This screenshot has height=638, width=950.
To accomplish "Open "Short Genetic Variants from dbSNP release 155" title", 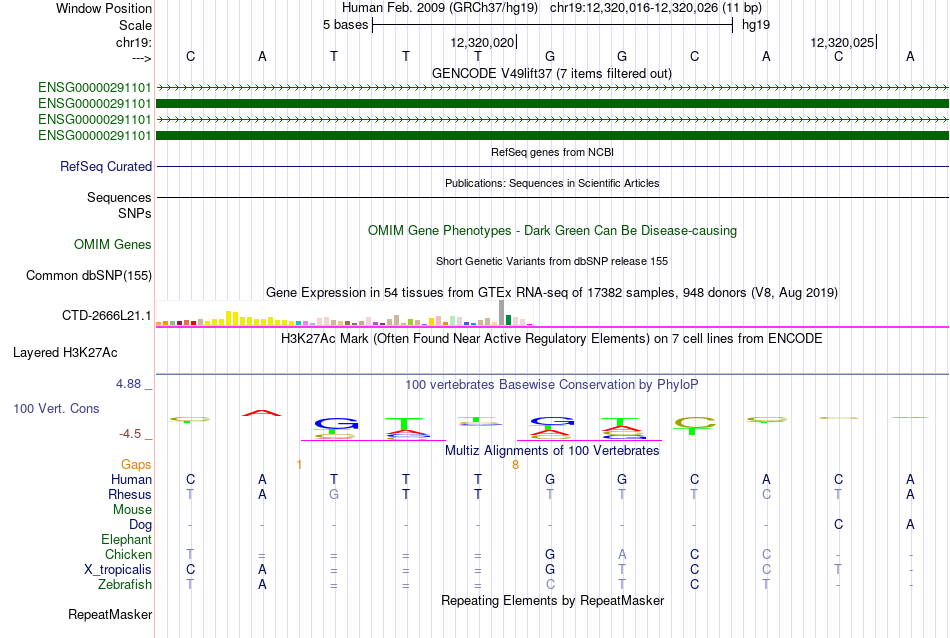I will [x=552, y=261].
